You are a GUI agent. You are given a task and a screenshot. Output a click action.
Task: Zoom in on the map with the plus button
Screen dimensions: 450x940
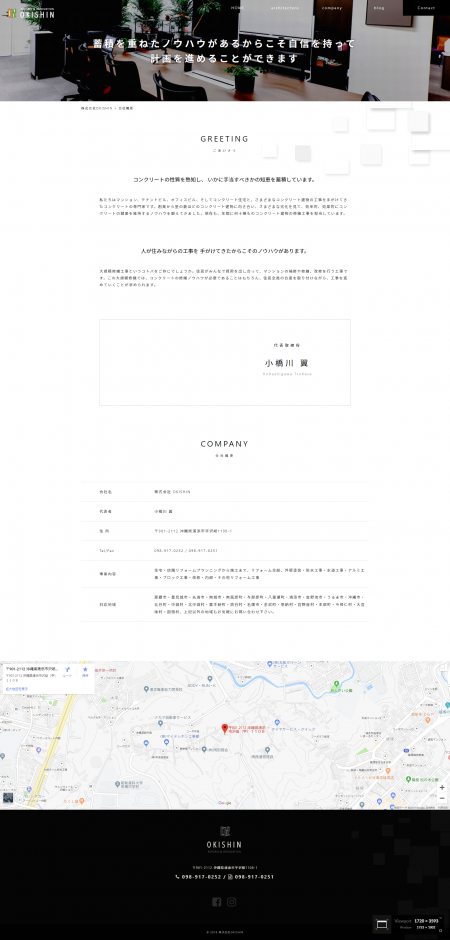[x=442, y=787]
